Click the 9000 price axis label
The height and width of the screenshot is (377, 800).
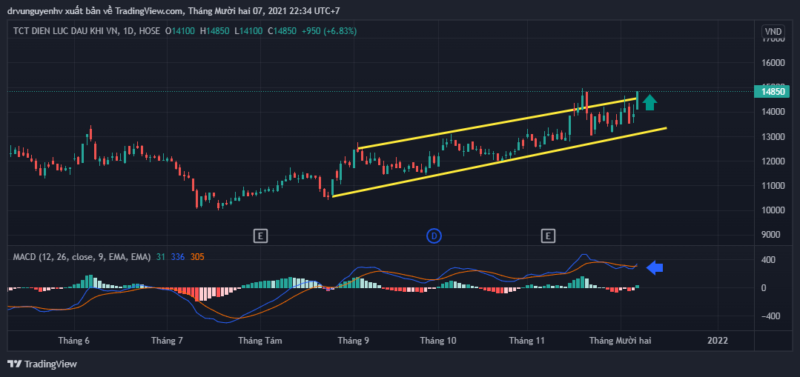(772, 235)
